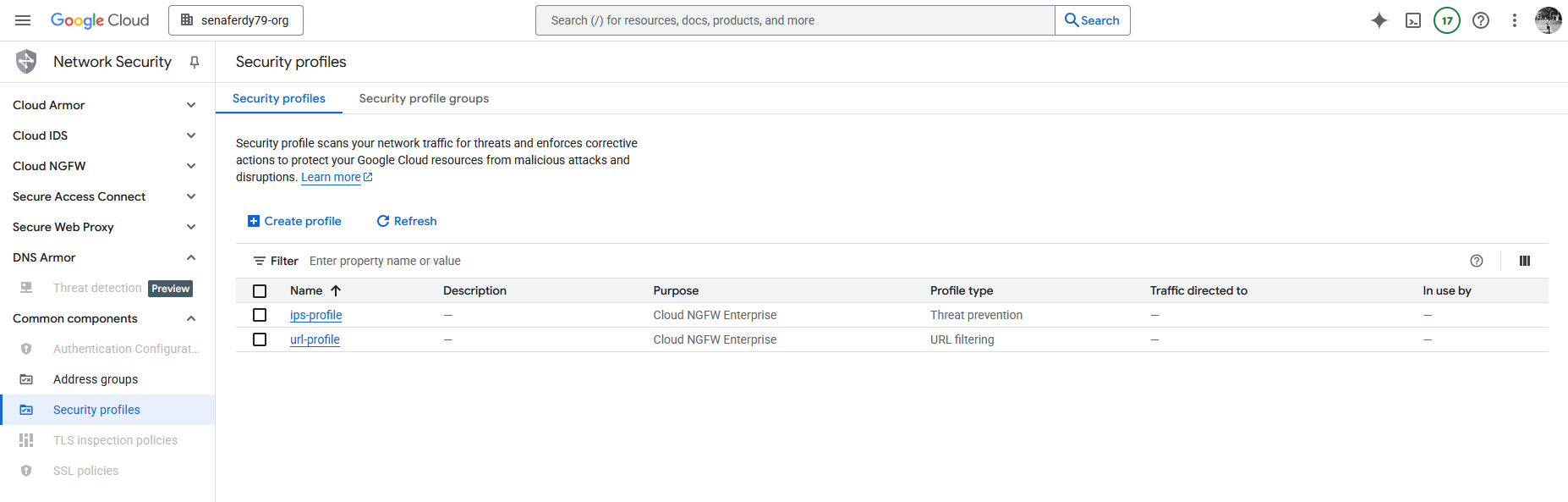Check the ips-profile row checkbox
This screenshot has height=502, width=1568.
pyautogui.click(x=260, y=315)
